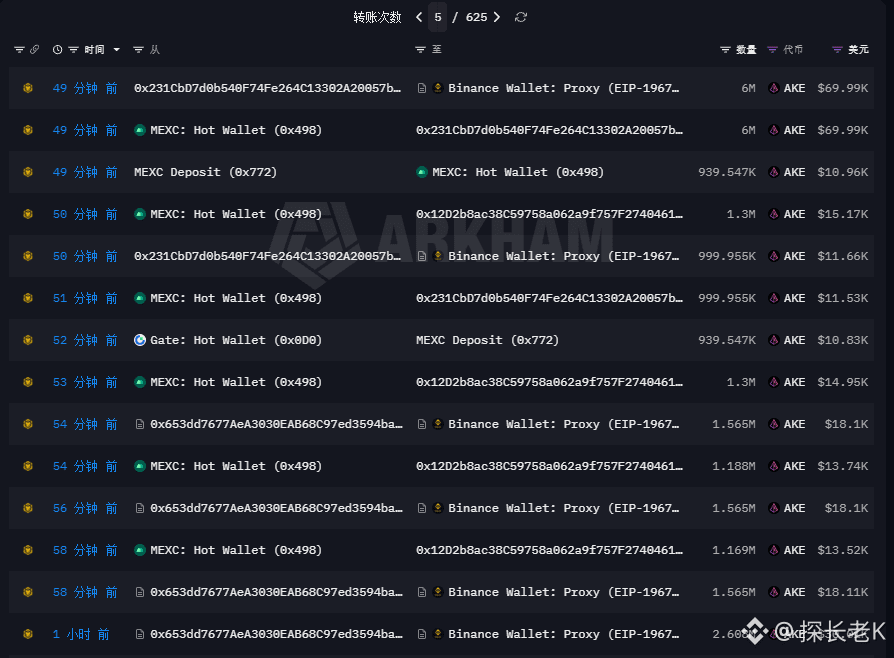Click BNB chain icon in 53 分钟 row

coord(27,382)
